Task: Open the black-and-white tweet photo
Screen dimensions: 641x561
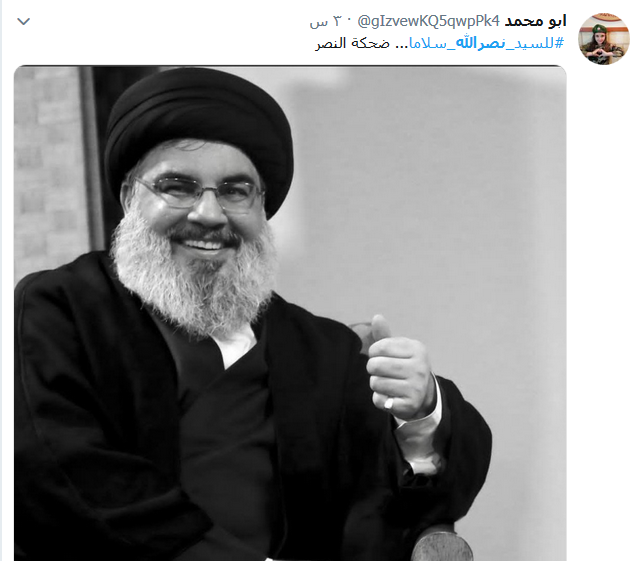Action: [290, 313]
